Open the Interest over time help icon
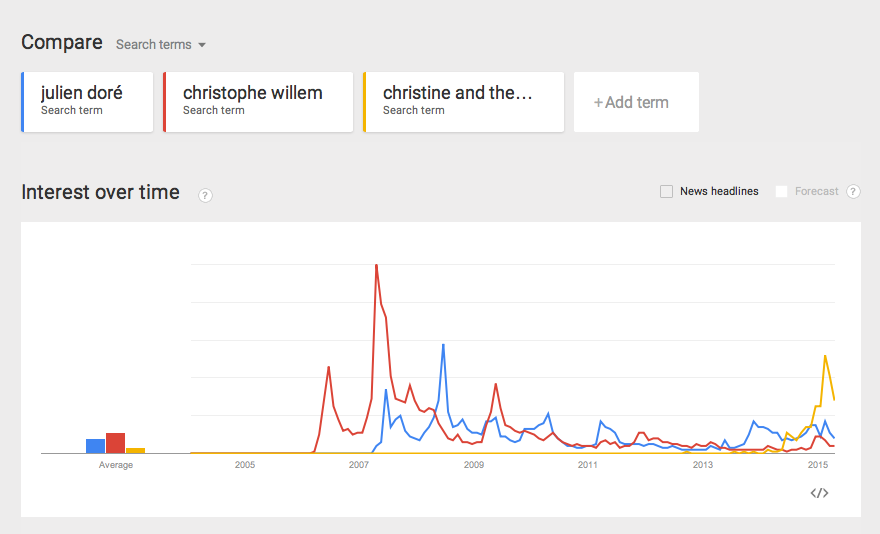 tap(205, 195)
